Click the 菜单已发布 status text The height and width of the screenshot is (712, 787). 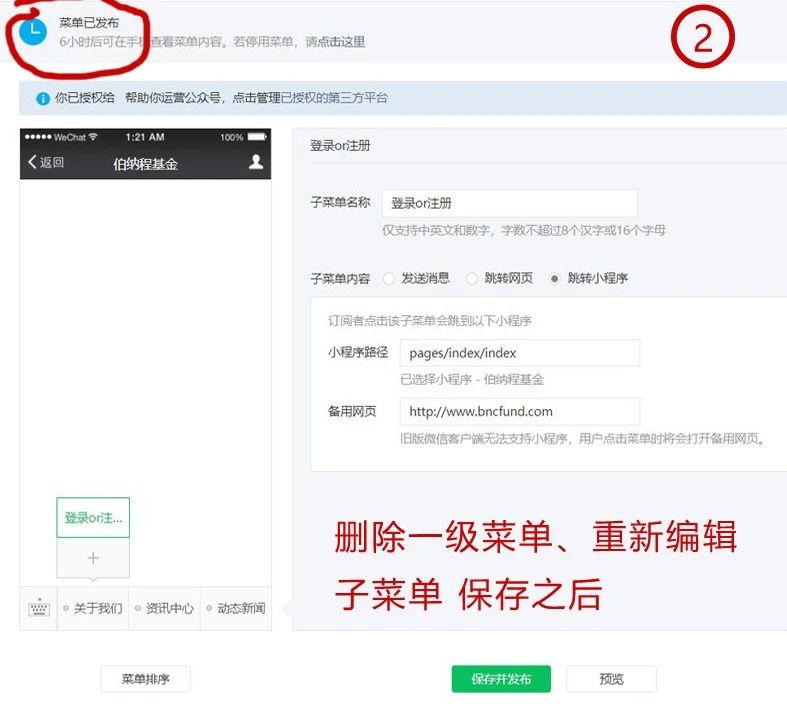[89, 23]
